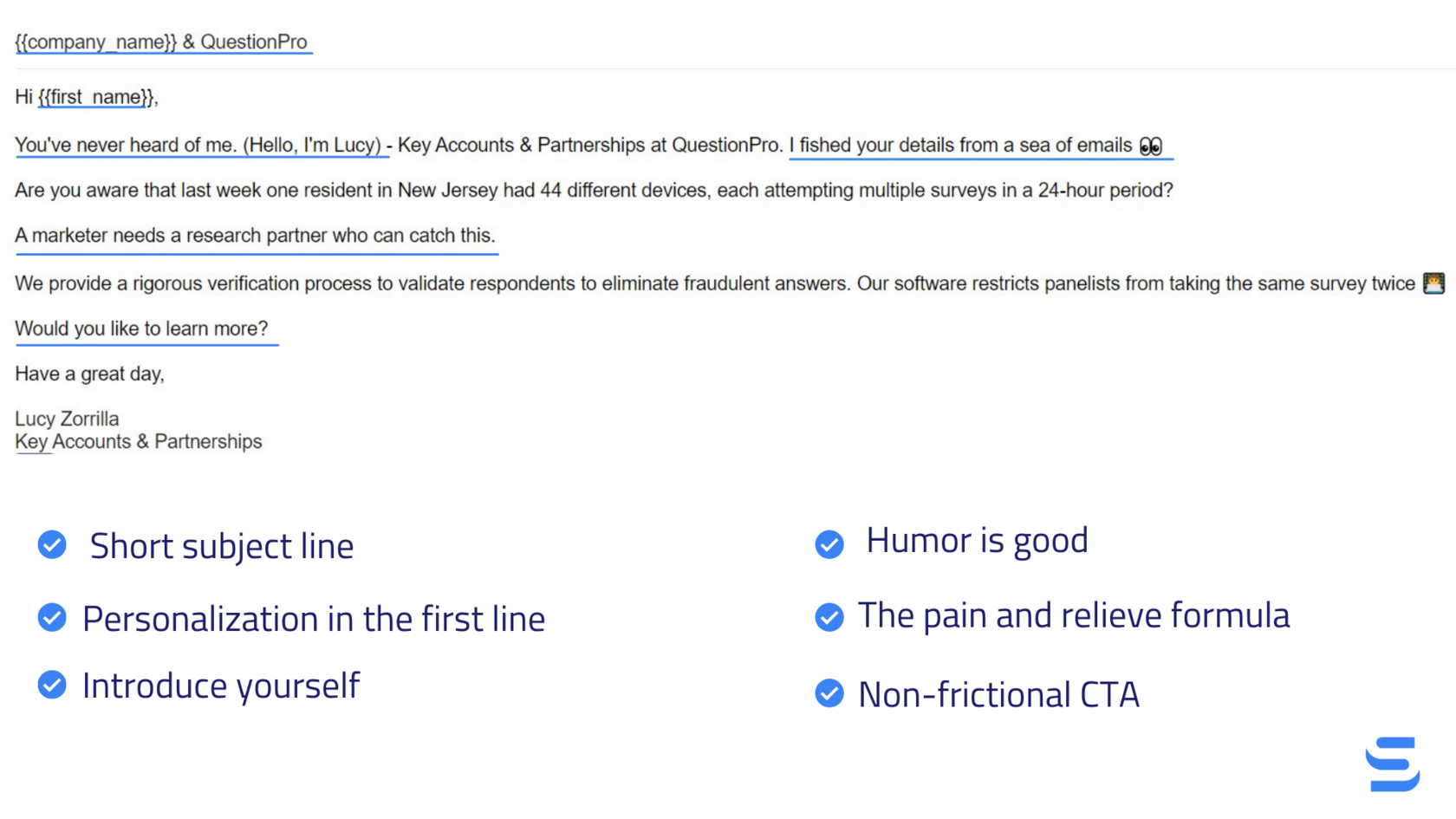Click the blue S logo
This screenshot has width=1456, height=819.
1393,764
